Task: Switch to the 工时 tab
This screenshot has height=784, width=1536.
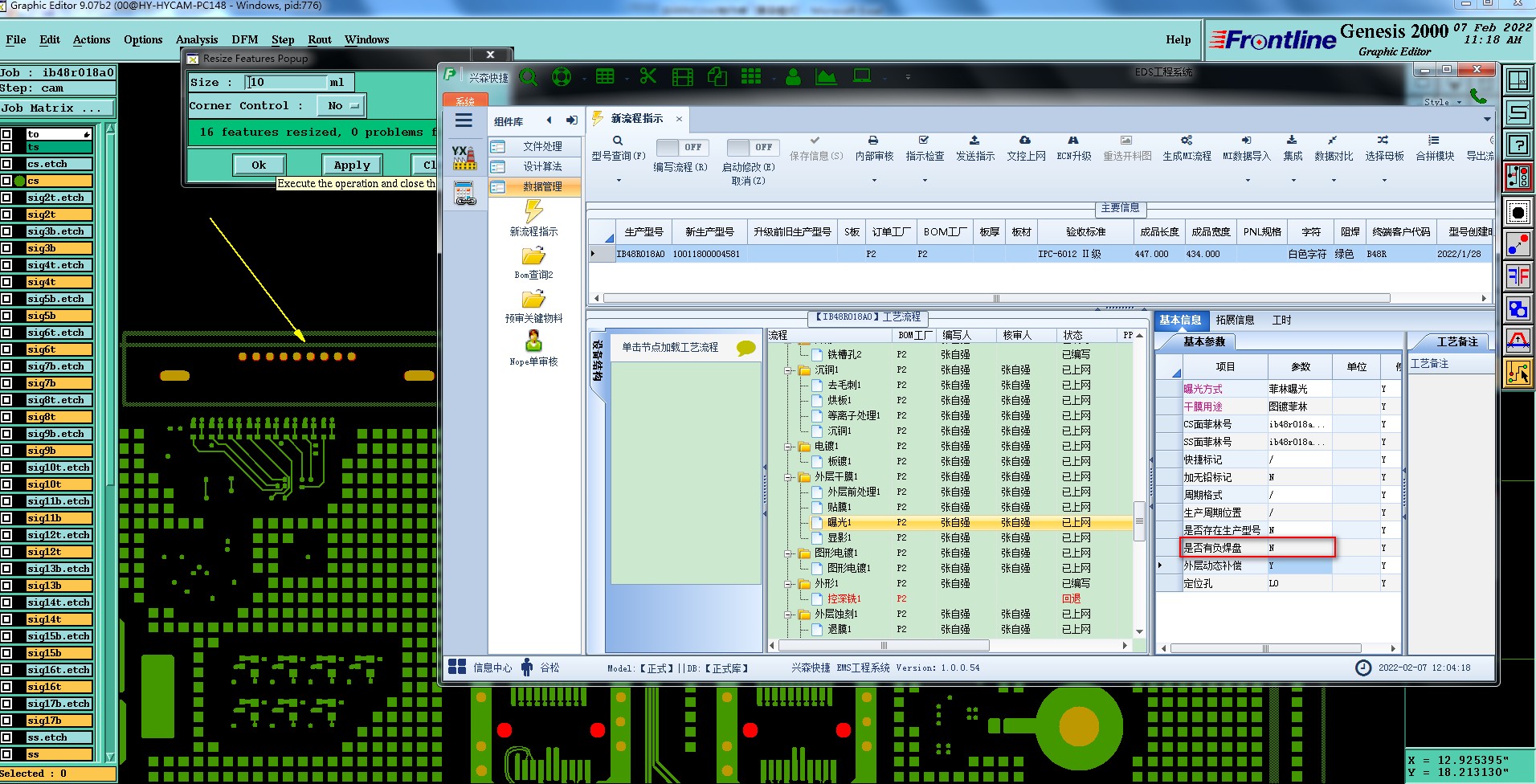Action: (1281, 320)
